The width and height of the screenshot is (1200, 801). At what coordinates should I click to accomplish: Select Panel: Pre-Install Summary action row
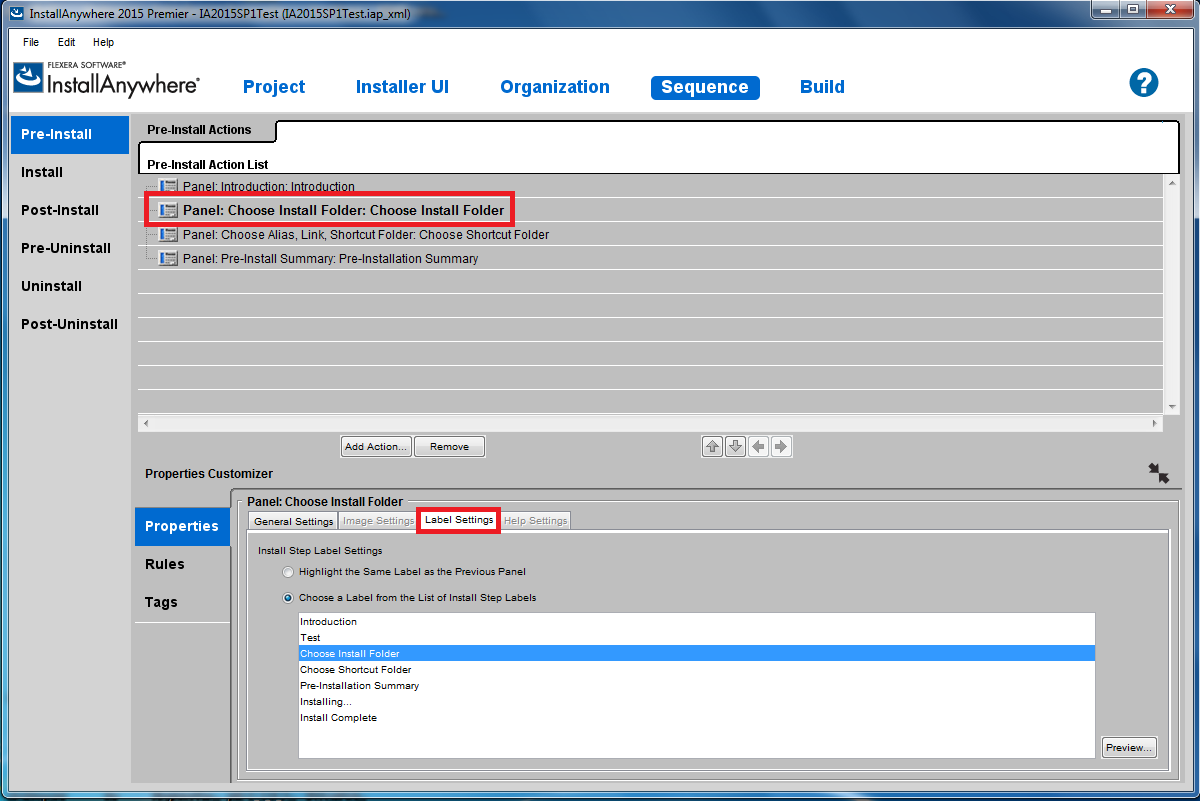[651, 258]
